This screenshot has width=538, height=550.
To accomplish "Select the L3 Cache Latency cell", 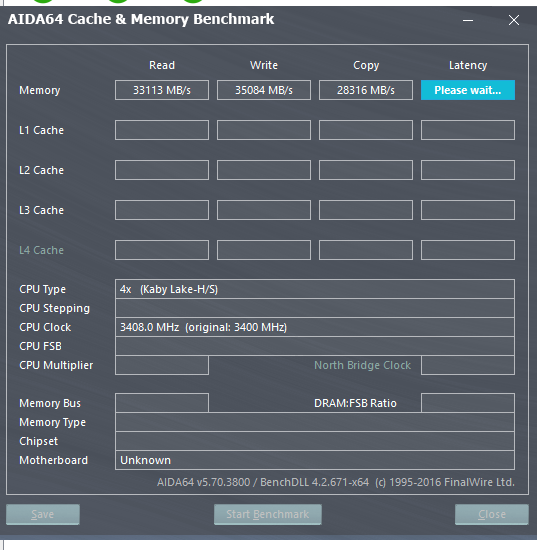I will (x=468, y=210).
